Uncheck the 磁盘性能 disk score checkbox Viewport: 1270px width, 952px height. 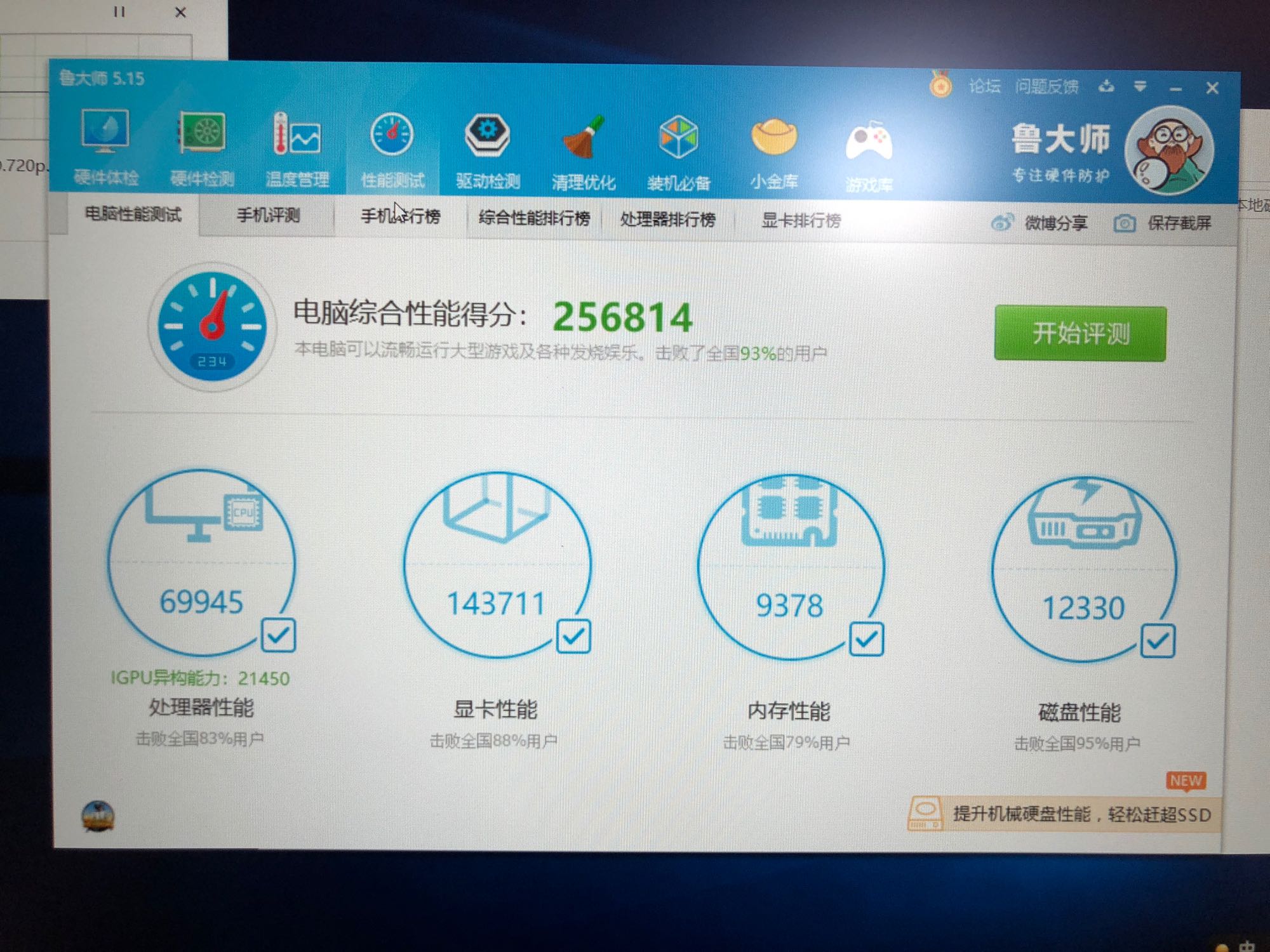[x=1158, y=641]
